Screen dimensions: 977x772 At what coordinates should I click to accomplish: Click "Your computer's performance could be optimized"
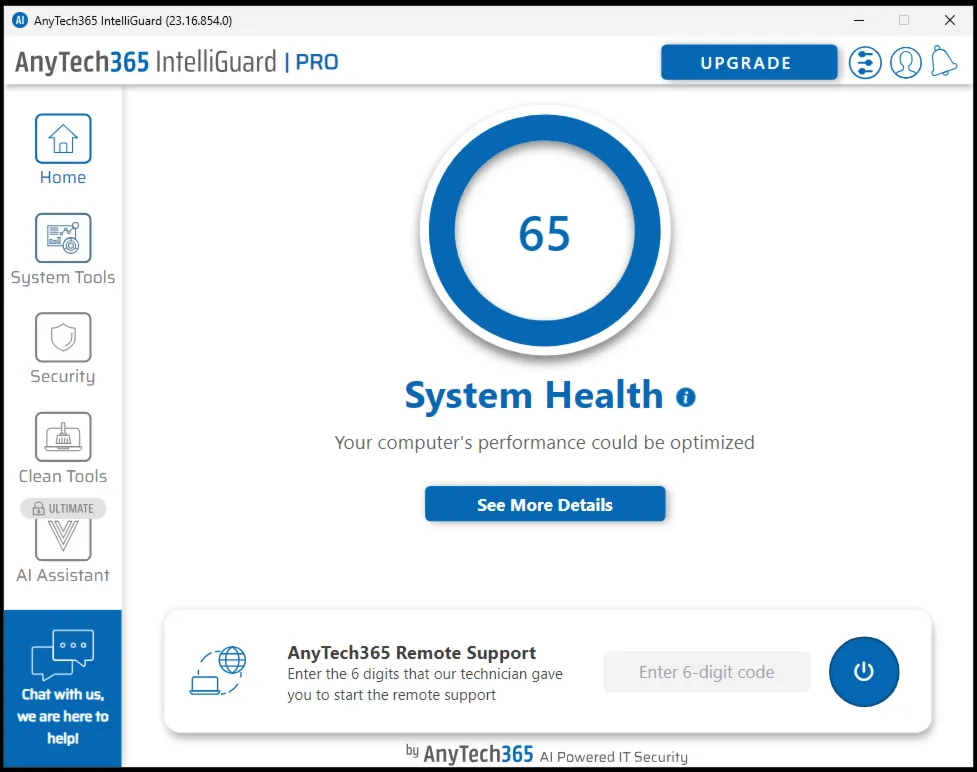pyautogui.click(x=545, y=442)
